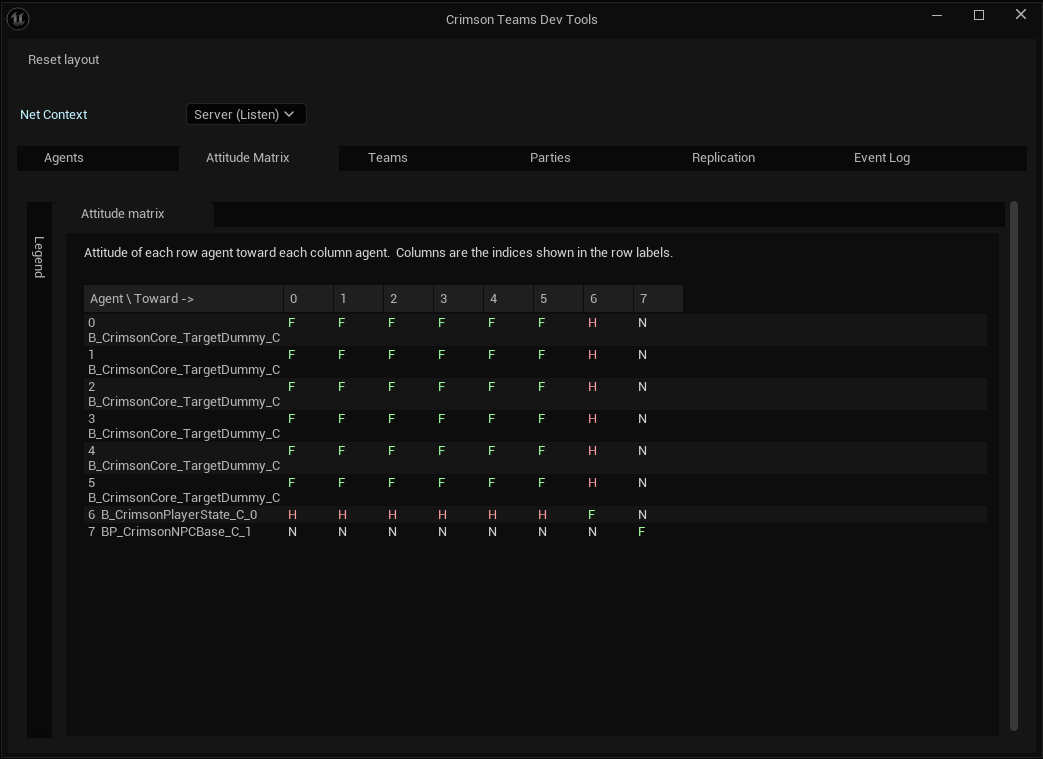Click row 0 B_CrimsonCore_TargetDummy_C label
1043x759 pixels.
click(184, 331)
